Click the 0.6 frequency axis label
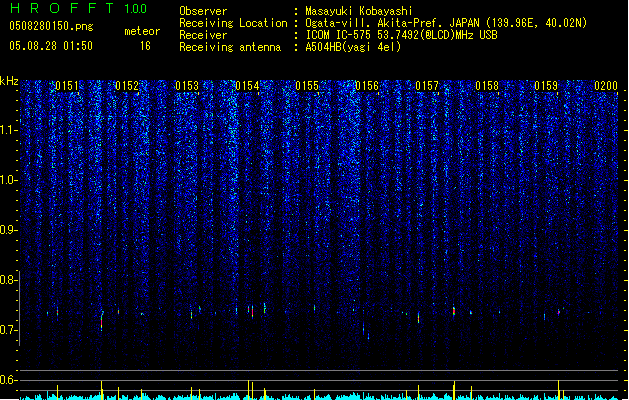Screen dimensions: 629x400 coord(8,380)
